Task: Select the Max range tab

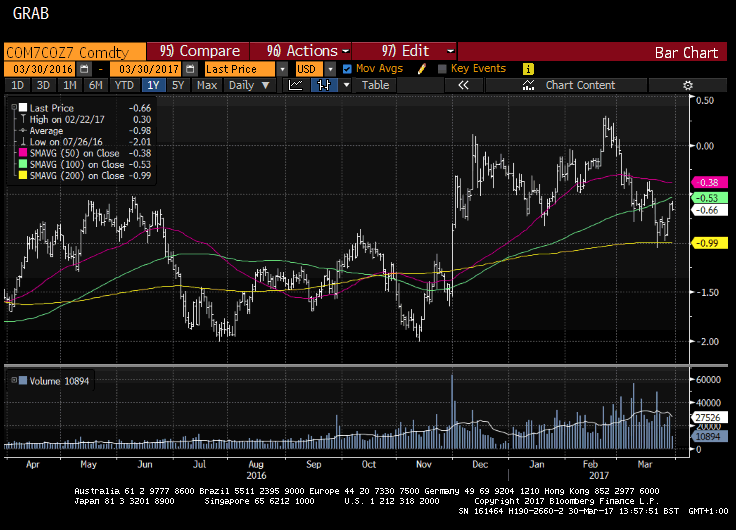Action: (207, 85)
